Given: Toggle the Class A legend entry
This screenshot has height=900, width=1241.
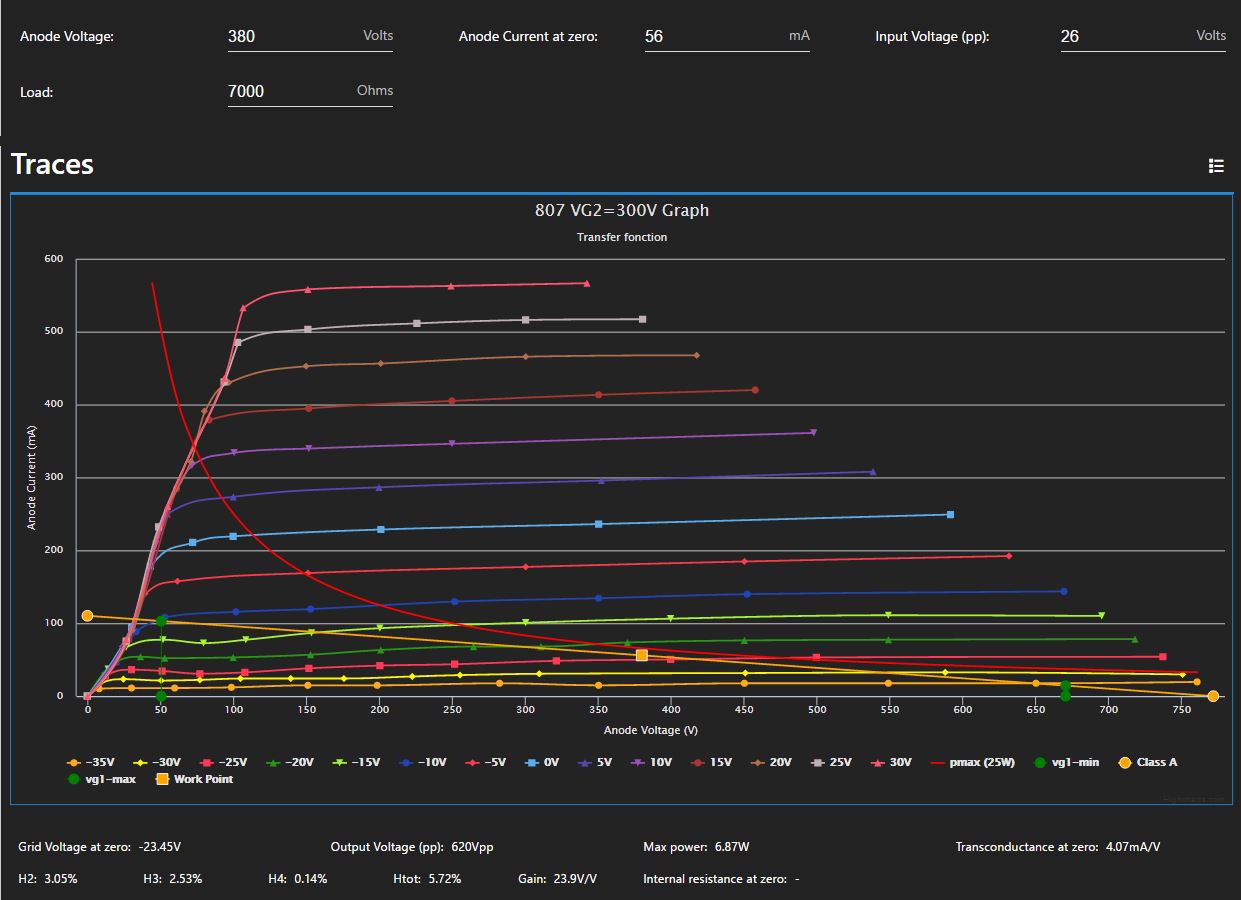Looking at the screenshot, I should tap(1148, 762).
